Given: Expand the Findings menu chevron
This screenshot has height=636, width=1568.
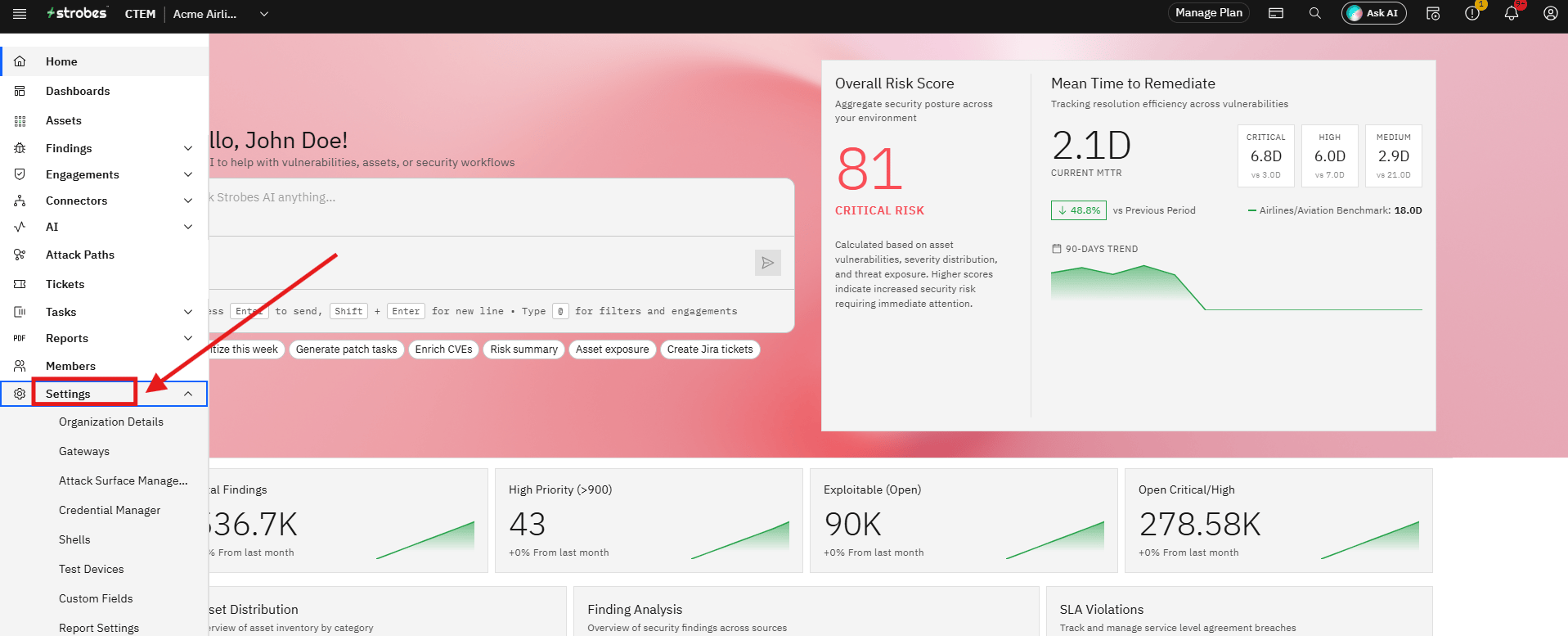Looking at the screenshot, I should (x=188, y=148).
